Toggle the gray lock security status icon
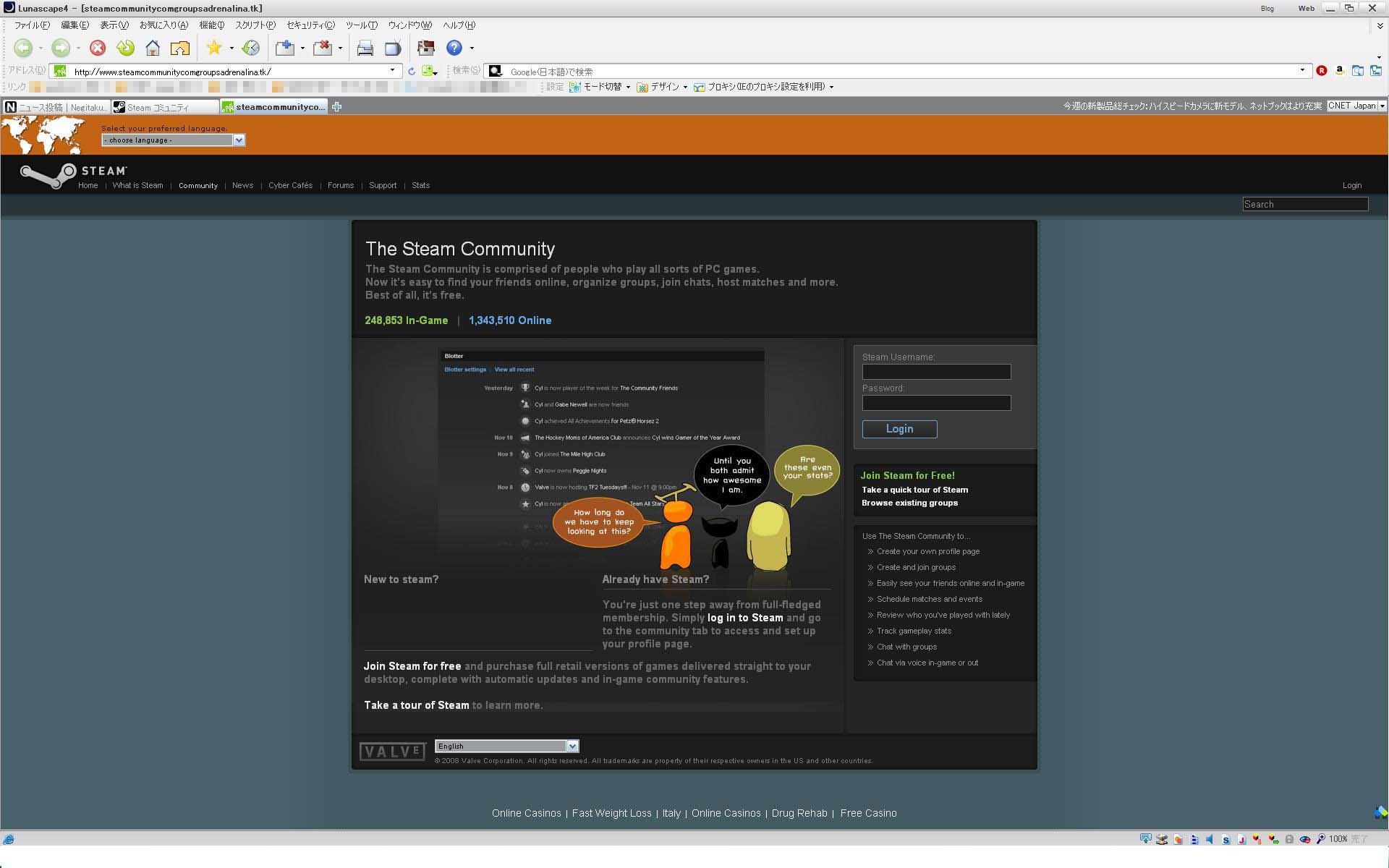The width and height of the screenshot is (1389, 868). pos(1289,839)
